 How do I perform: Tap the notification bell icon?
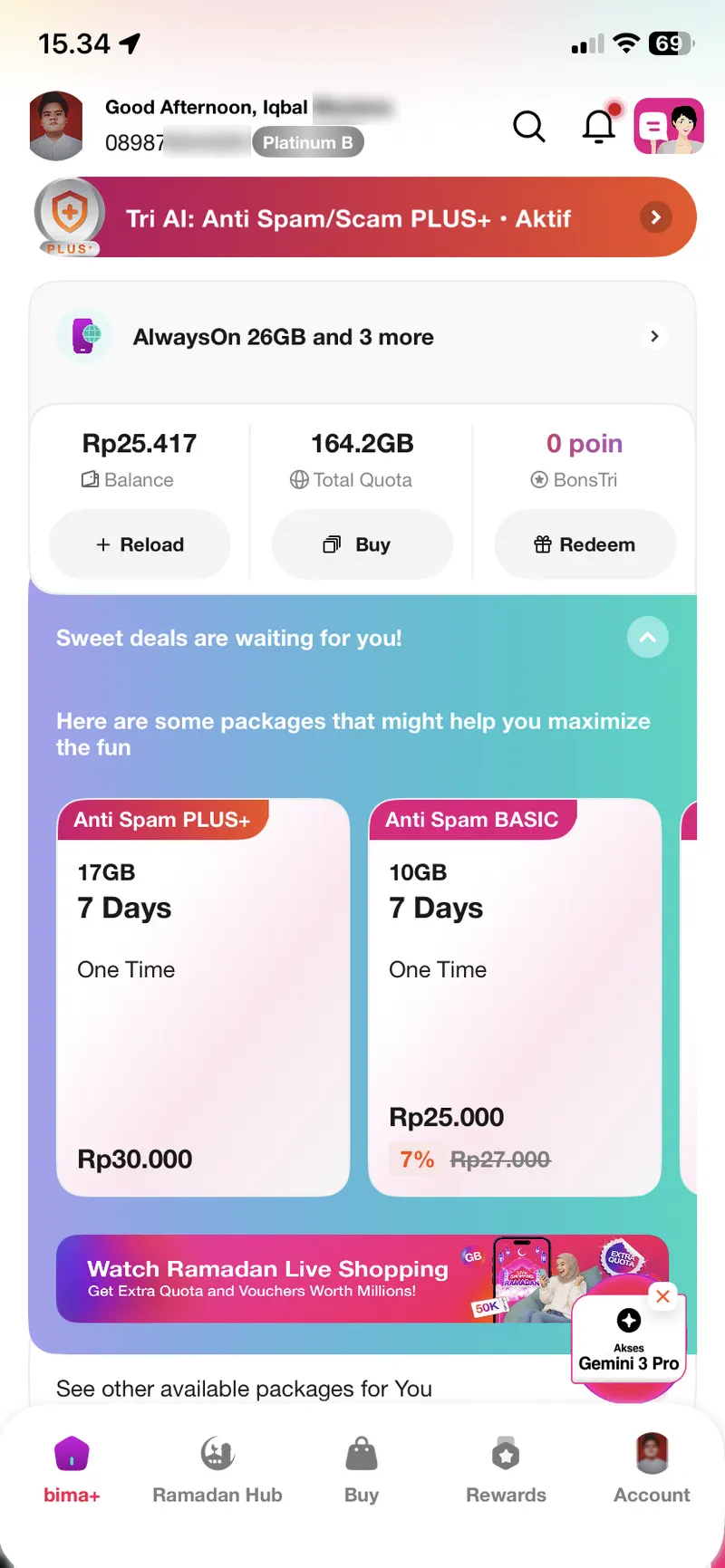click(x=599, y=126)
